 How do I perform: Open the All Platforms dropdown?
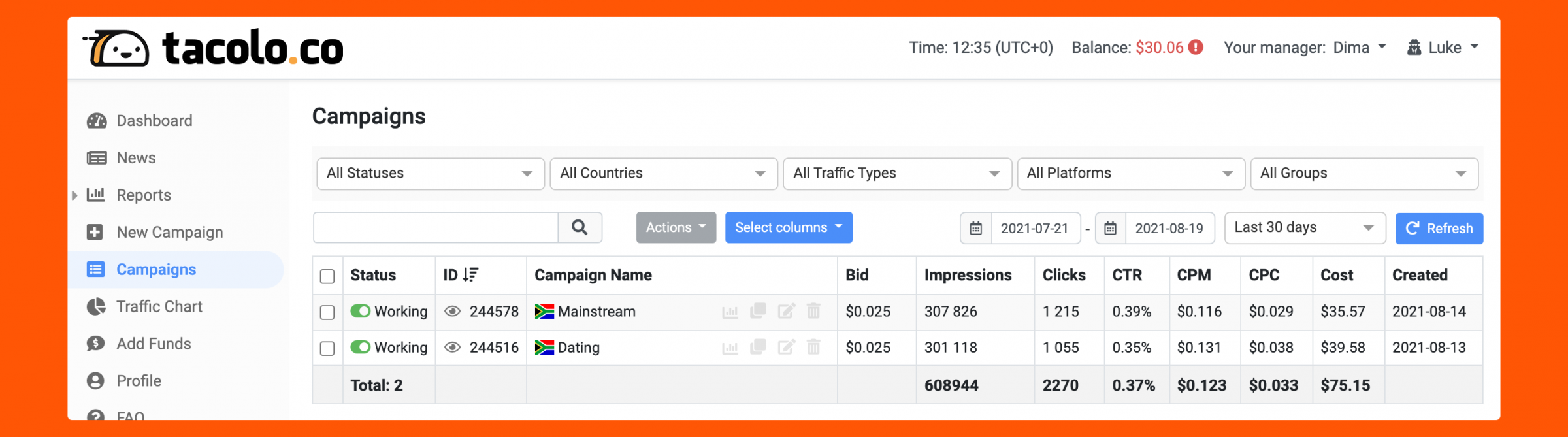coord(1131,174)
